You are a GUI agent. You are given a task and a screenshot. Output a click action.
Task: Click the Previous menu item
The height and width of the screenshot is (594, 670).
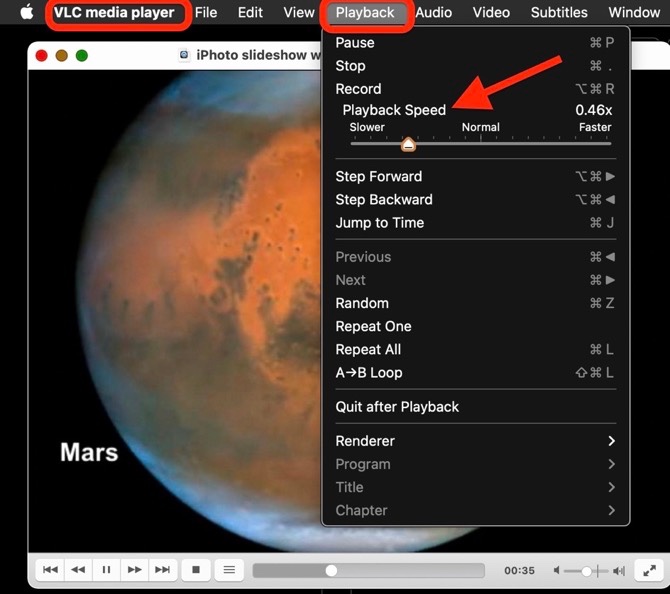click(x=475, y=257)
